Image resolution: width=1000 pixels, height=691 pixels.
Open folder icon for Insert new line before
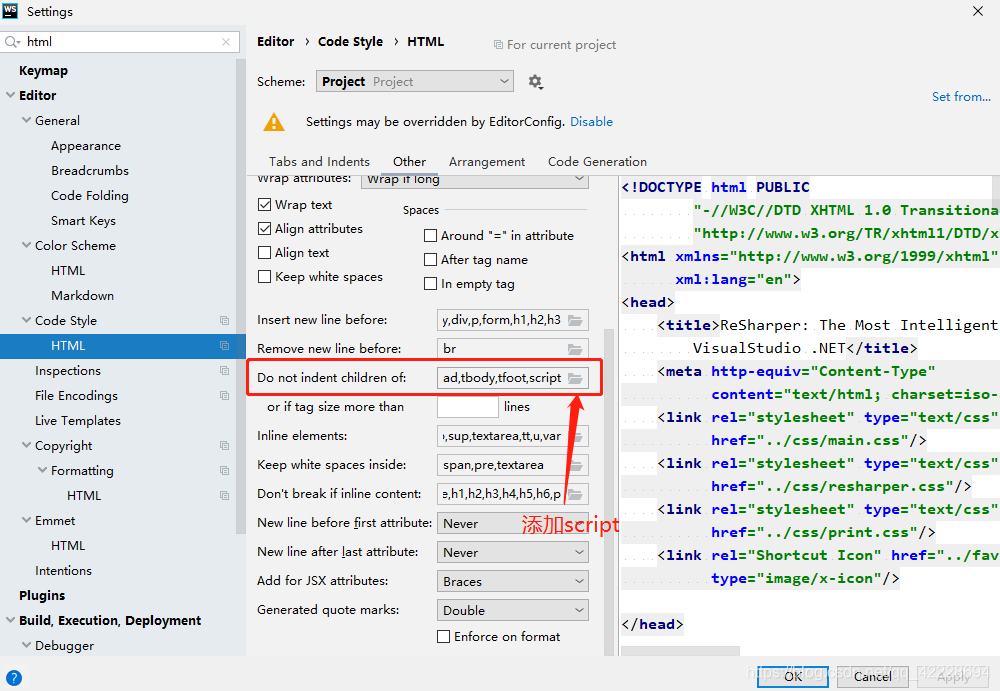[x=575, y=320]
